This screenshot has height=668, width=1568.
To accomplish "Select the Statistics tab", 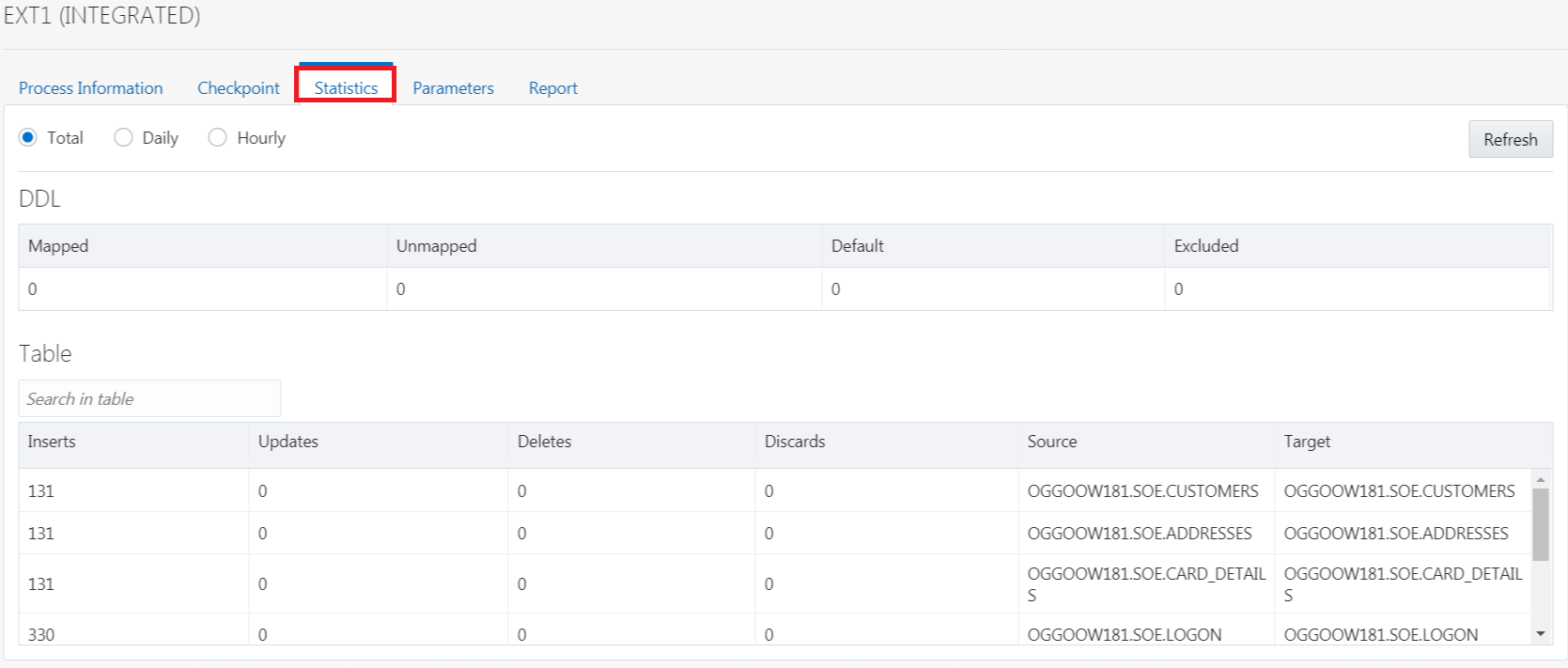I will pyautogui.click(x=346, y=87).
